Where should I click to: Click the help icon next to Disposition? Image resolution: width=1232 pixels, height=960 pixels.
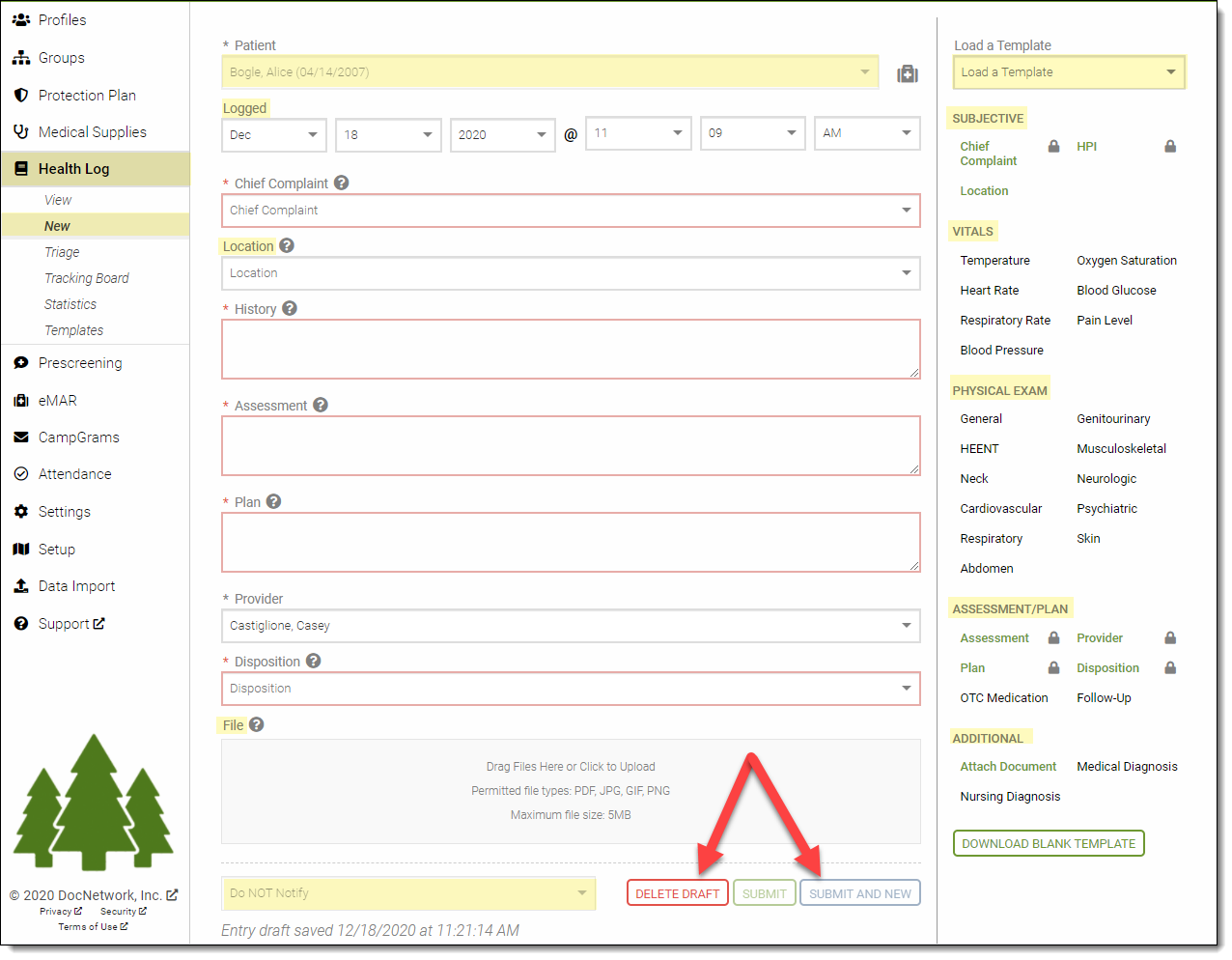pos(314,661)
